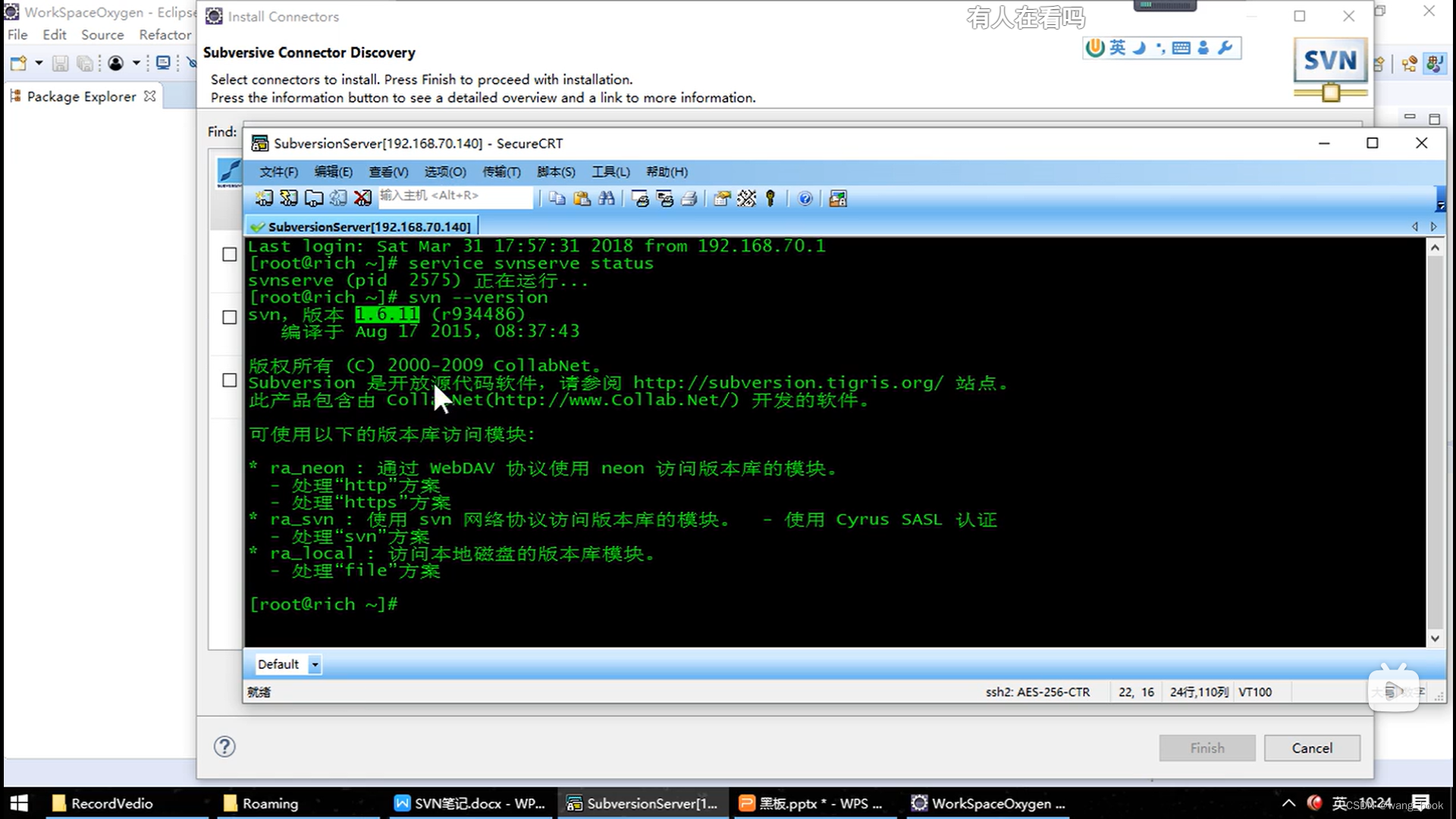Image resolution: width=1456 pixels, height=819 pixels.
Task: Click the Find binoculars icon
Action: point(607,199)
